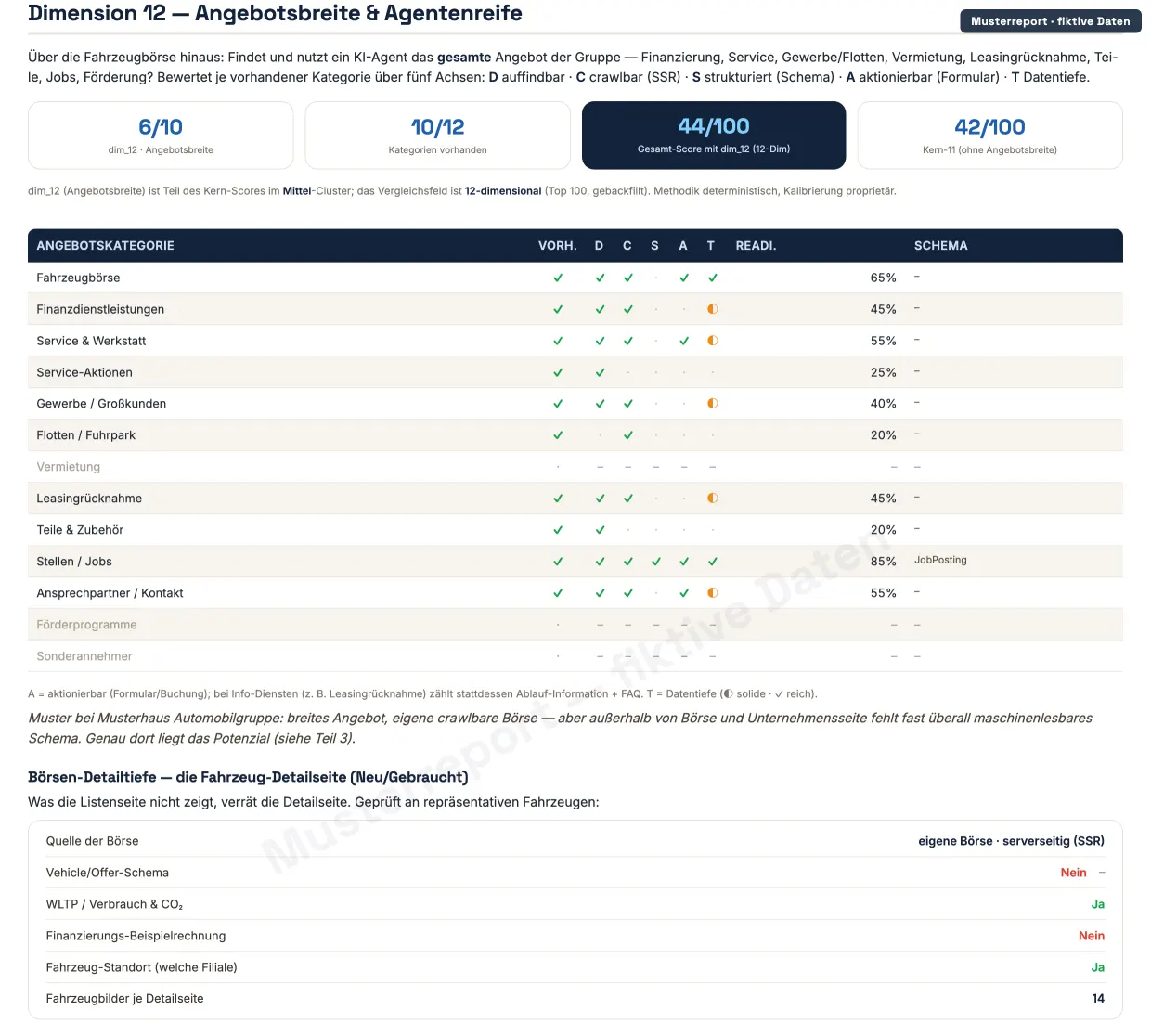The image size is (1151, 1036).
Task: Click the Gewerbe / Großkunden row label
Action: (x=101, y=404)
